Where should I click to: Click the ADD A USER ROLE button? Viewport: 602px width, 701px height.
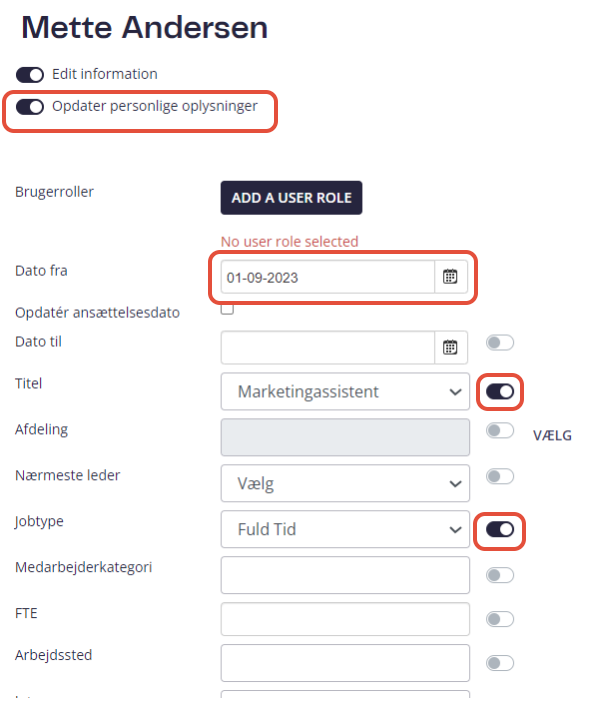pyautogui.click(x=291, y=198)
